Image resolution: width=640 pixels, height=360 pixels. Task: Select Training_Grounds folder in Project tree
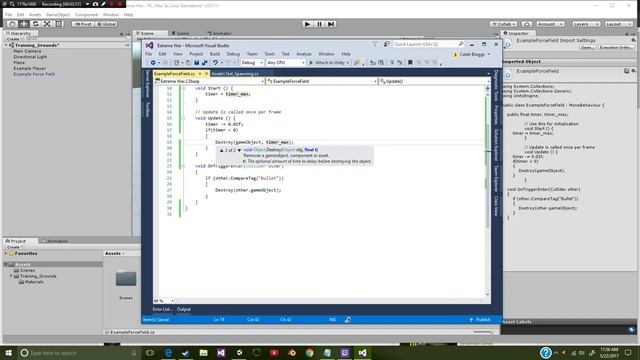coord(38,276)
